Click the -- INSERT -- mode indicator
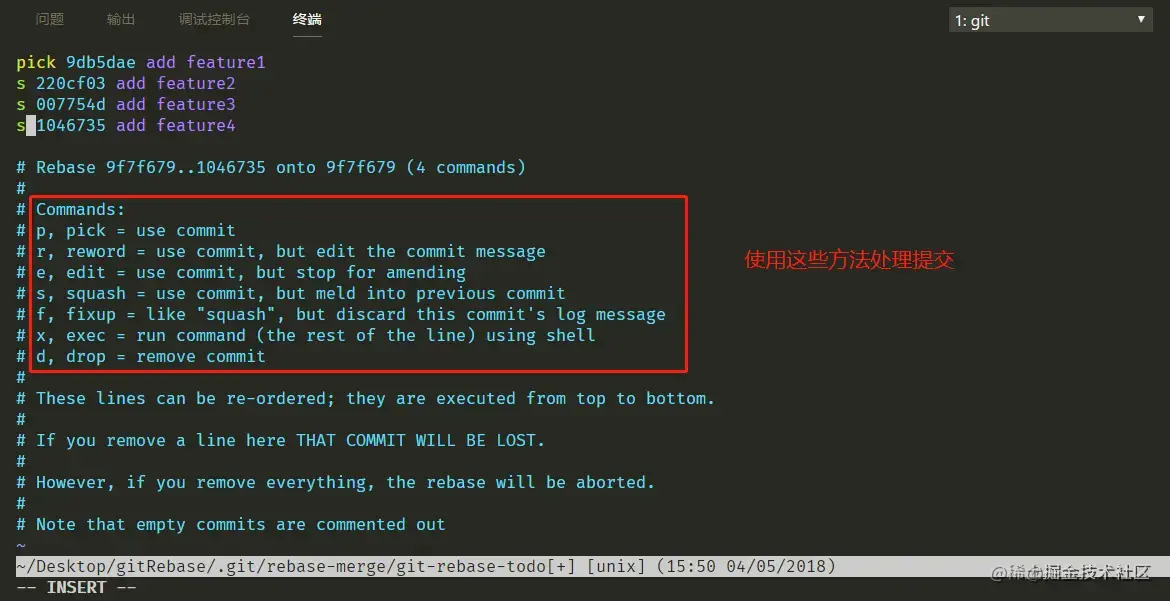Viewport: 1170px width, 601px height. coord(76,588)
